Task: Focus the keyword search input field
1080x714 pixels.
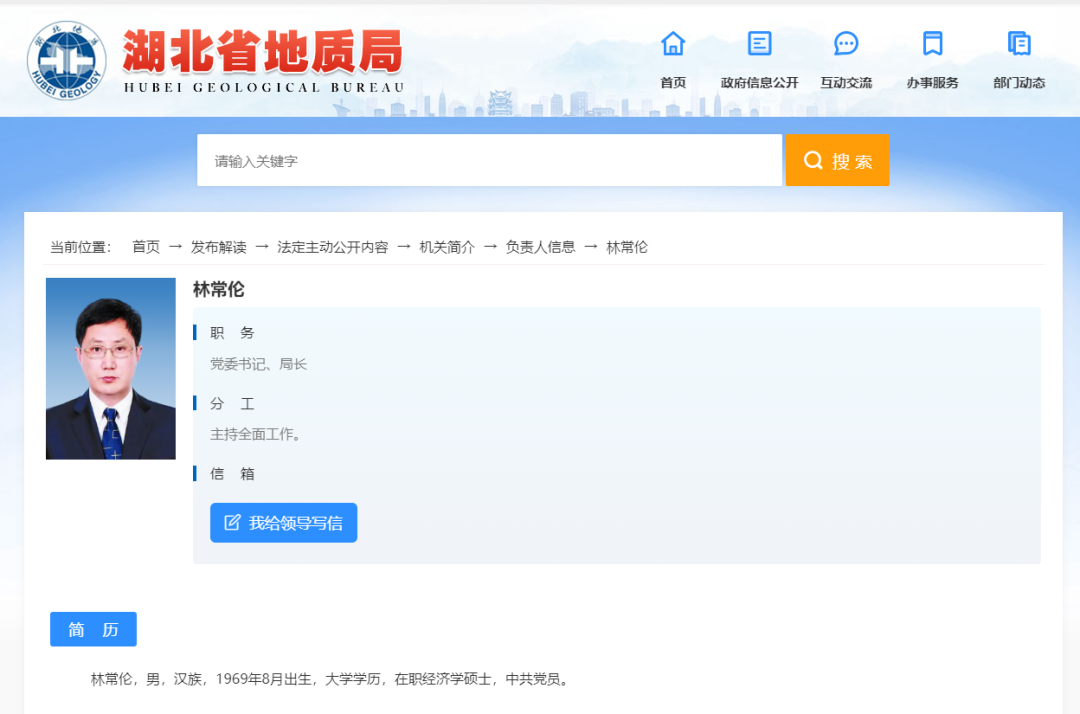Action: [x=489, y=160]
